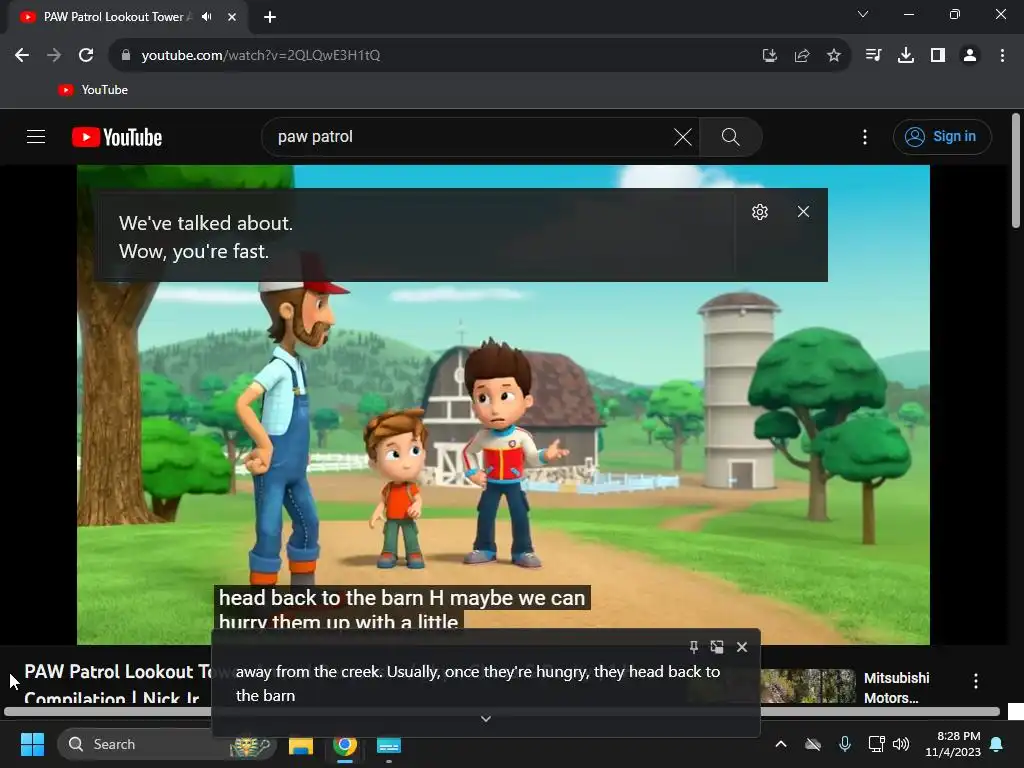This screenshot has width=1024, height=768.
Task: Install the app via address bar icon
Action: [x=770, y=56]
